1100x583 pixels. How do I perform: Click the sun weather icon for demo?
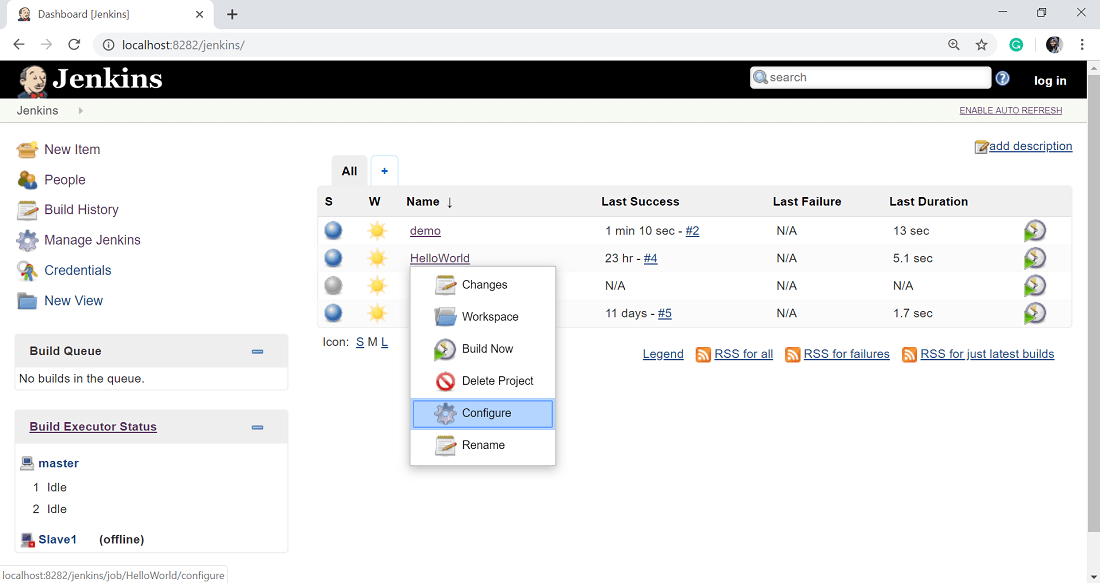(377, 230)
